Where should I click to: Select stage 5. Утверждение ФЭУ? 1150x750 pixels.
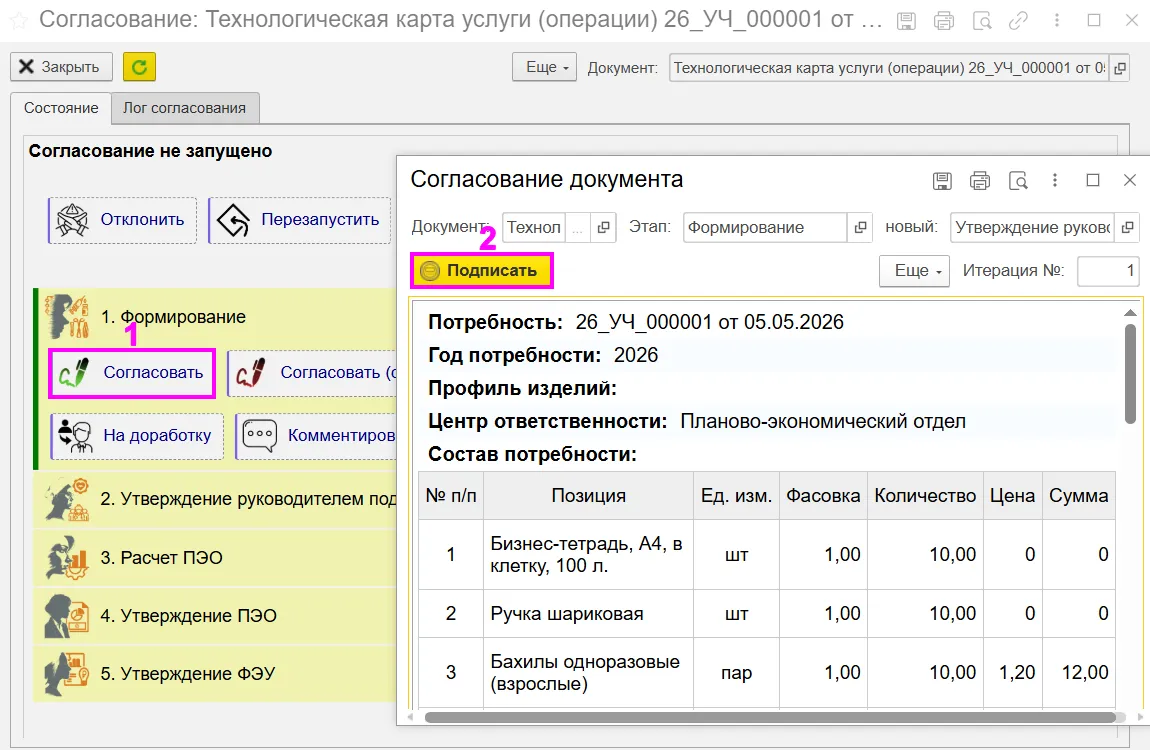pos(216,674)
